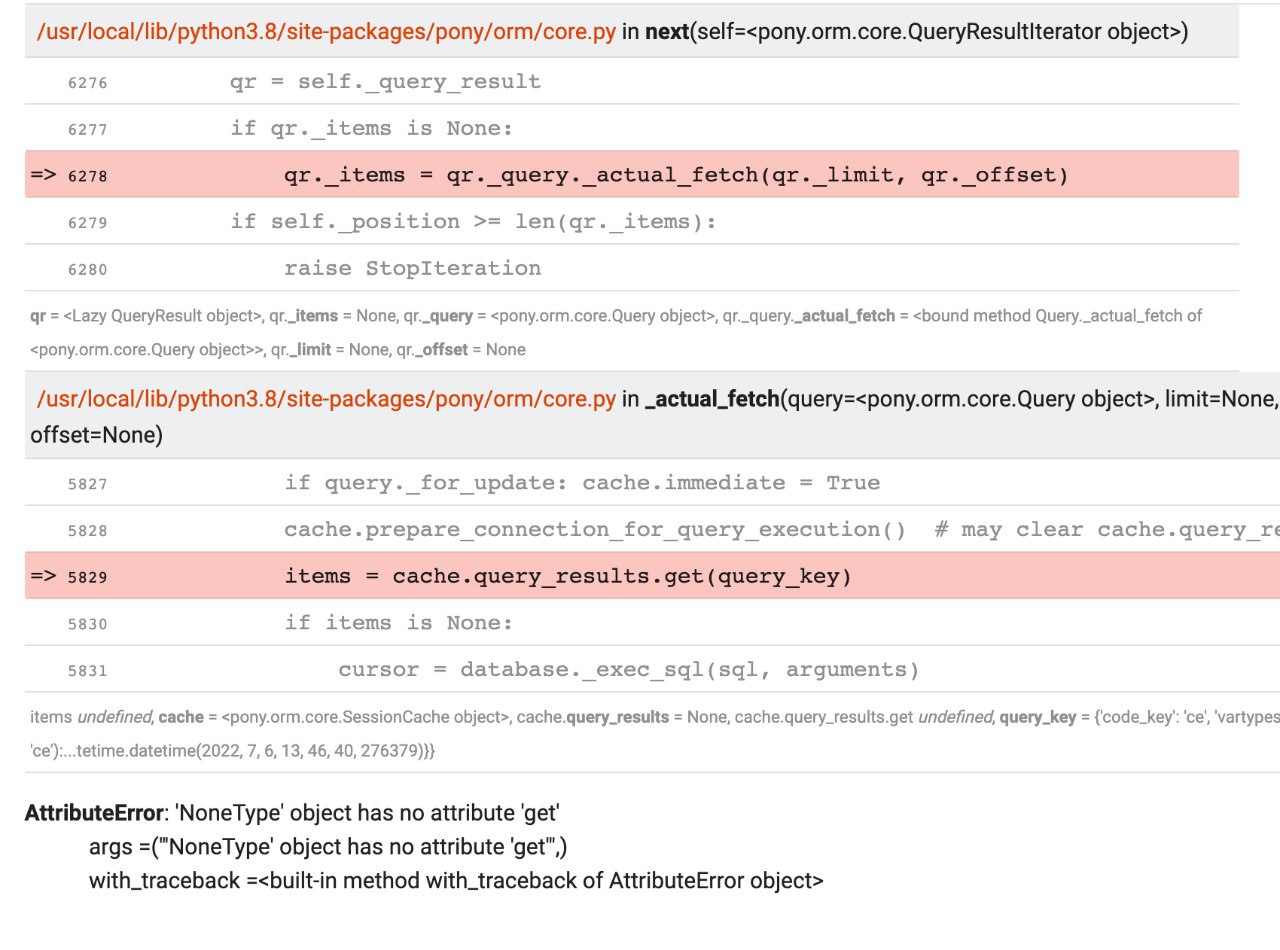Click line number 5830

[x=87, y=624]
